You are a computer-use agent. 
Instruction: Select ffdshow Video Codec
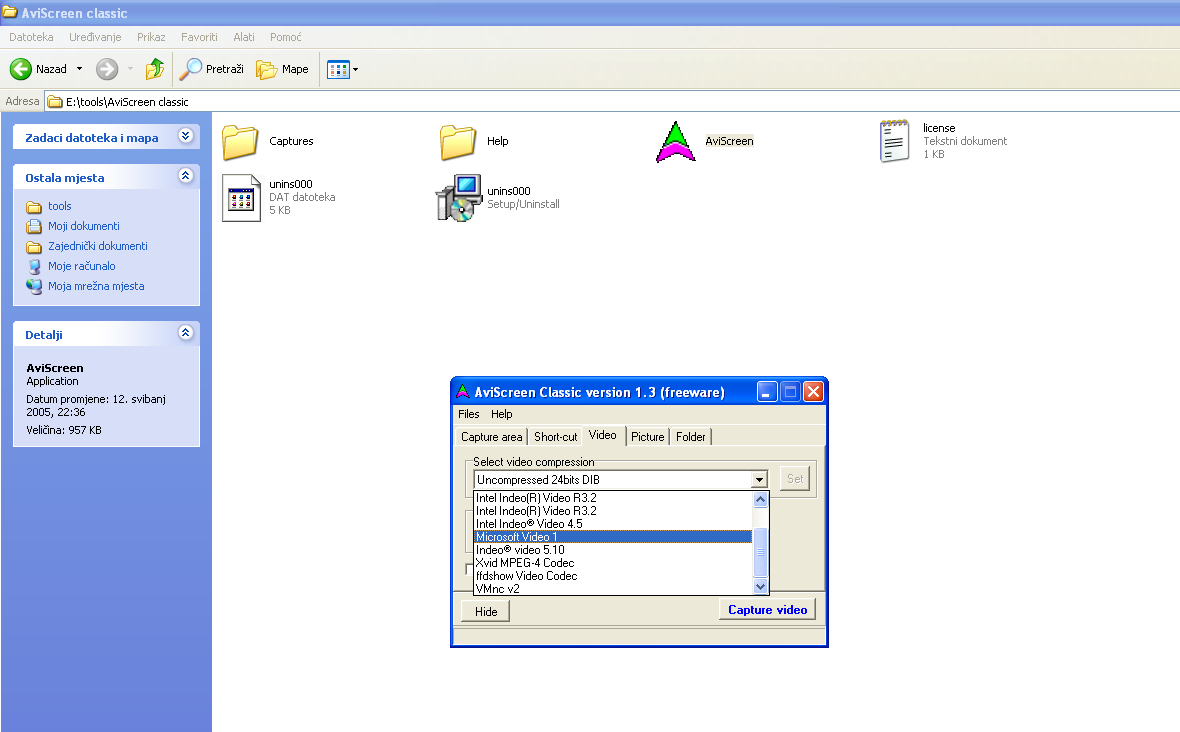613,576
